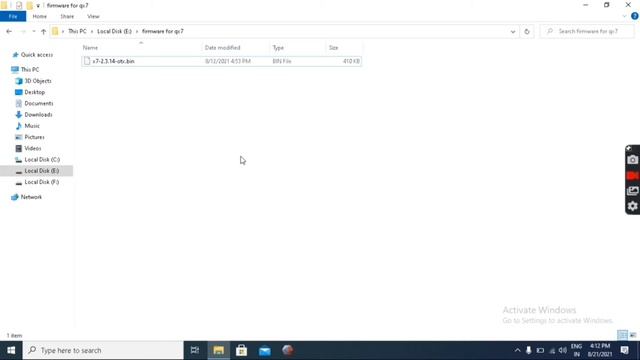Open the recorder settings gear
This screenshot has width=640, height=360.
tap(633, 207)
